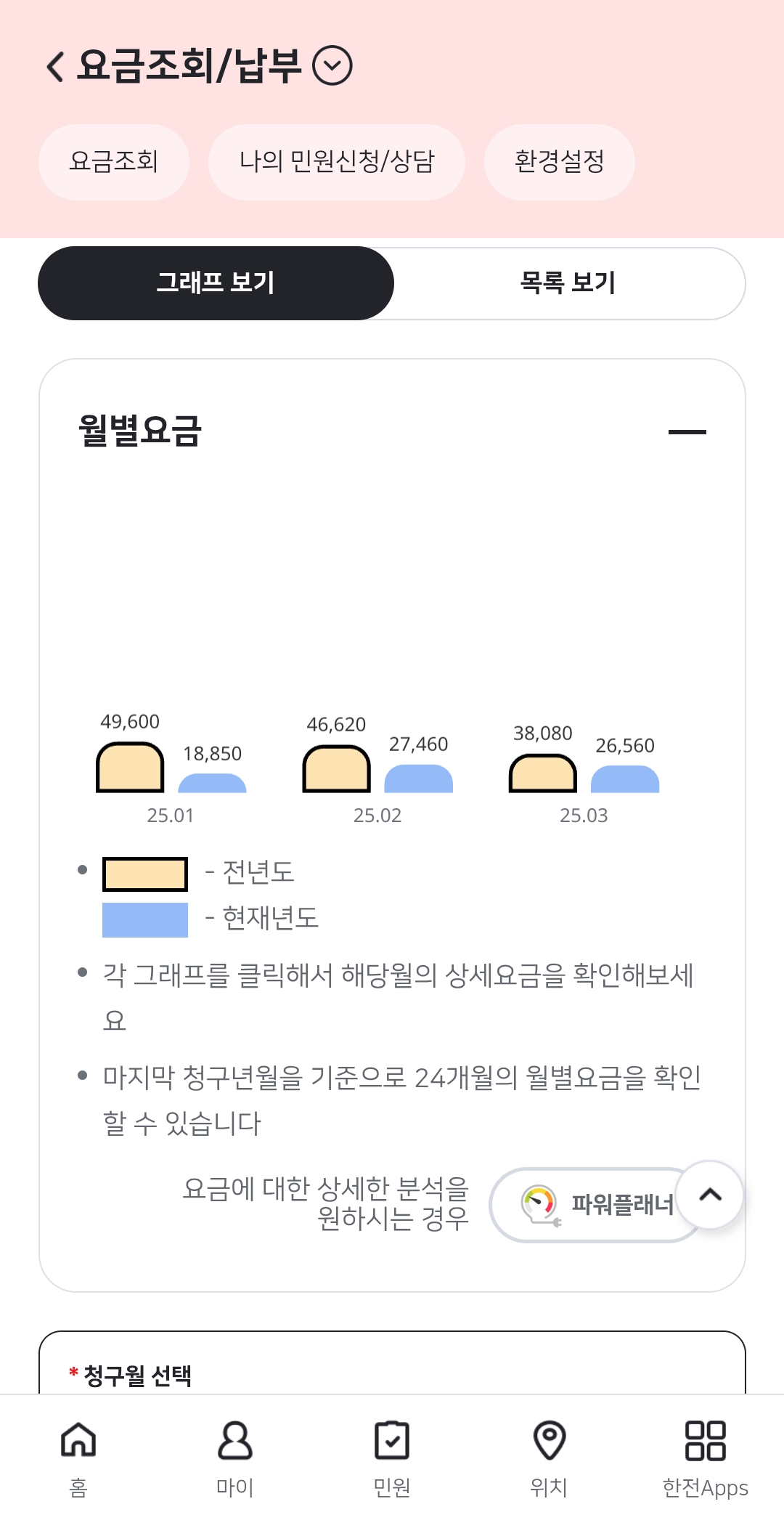Switch to 목록 보기 view
Viewport: 784px width, 1536px height.
click(x=568, y=283)
